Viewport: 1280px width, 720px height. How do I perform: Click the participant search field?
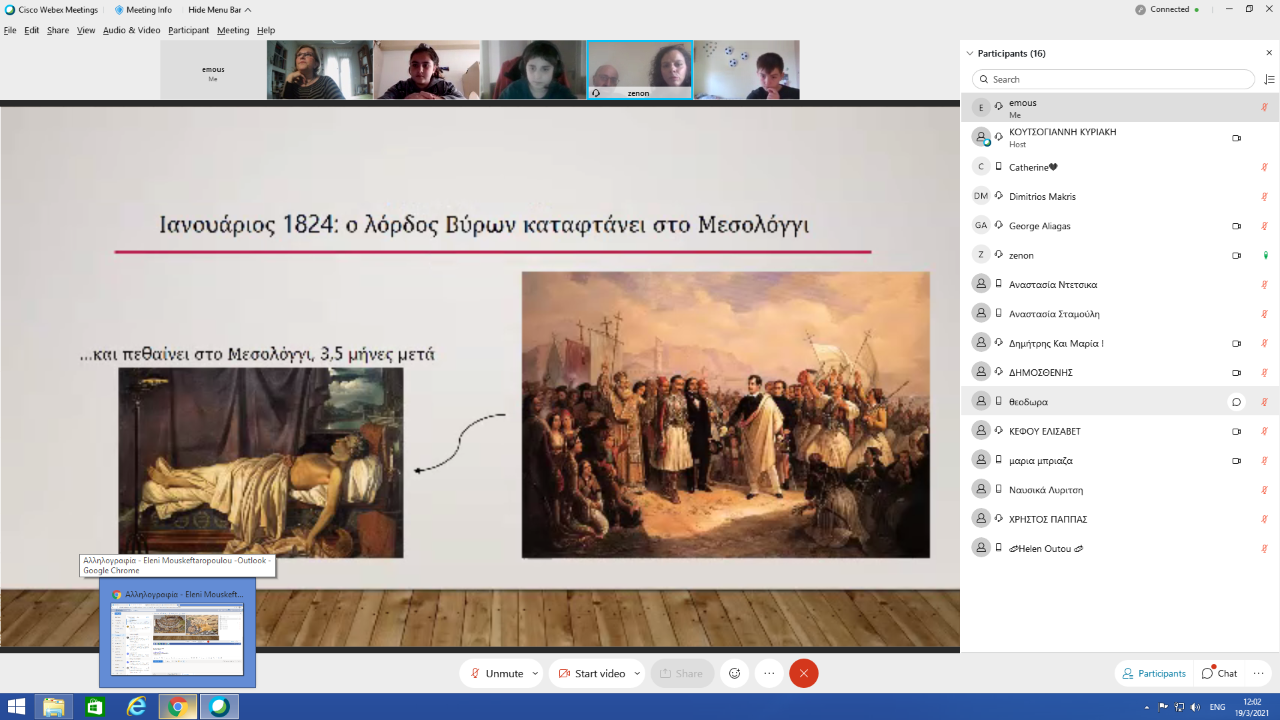click(x=1113, y=79)
